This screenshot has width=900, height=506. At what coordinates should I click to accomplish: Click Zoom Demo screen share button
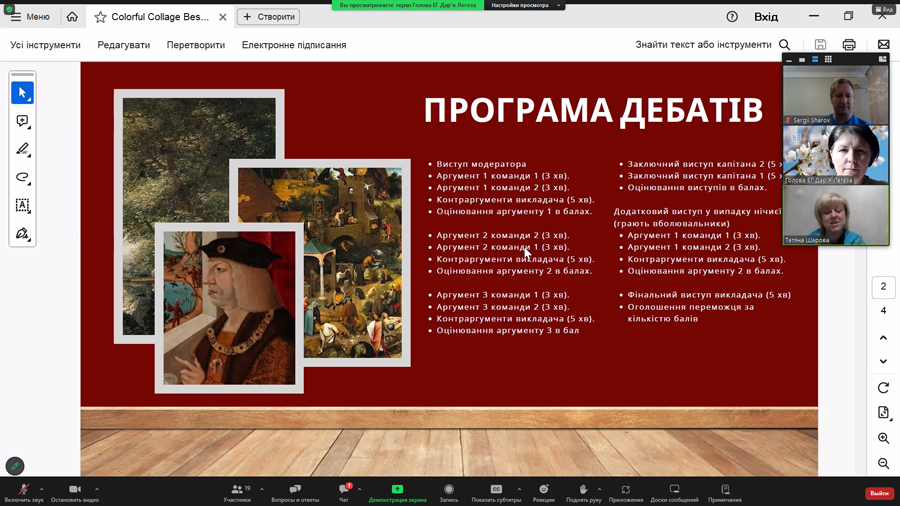click(x=397, y=493)
